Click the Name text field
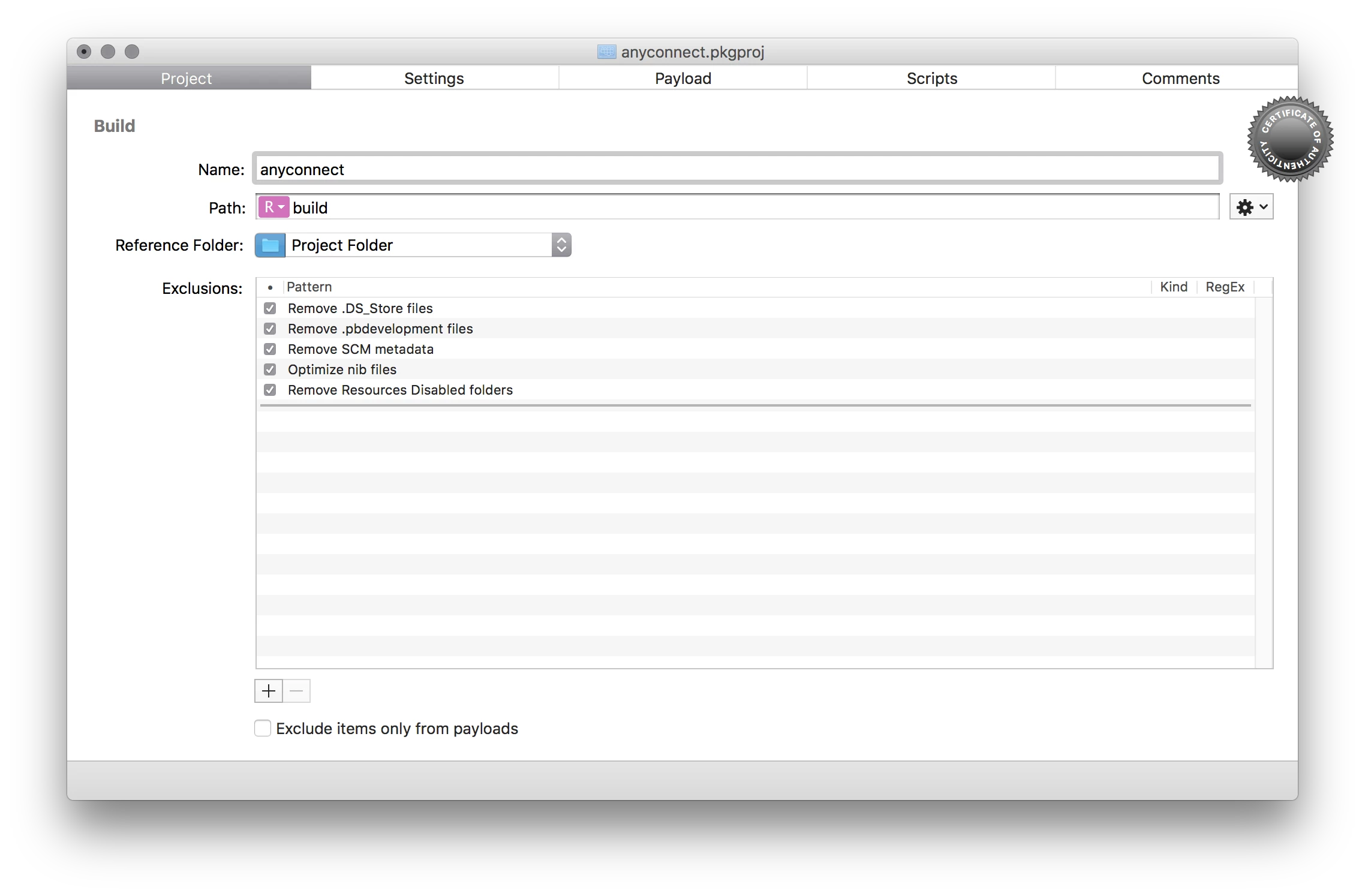Screen dimensions: 1365x896 pos(736,170)
